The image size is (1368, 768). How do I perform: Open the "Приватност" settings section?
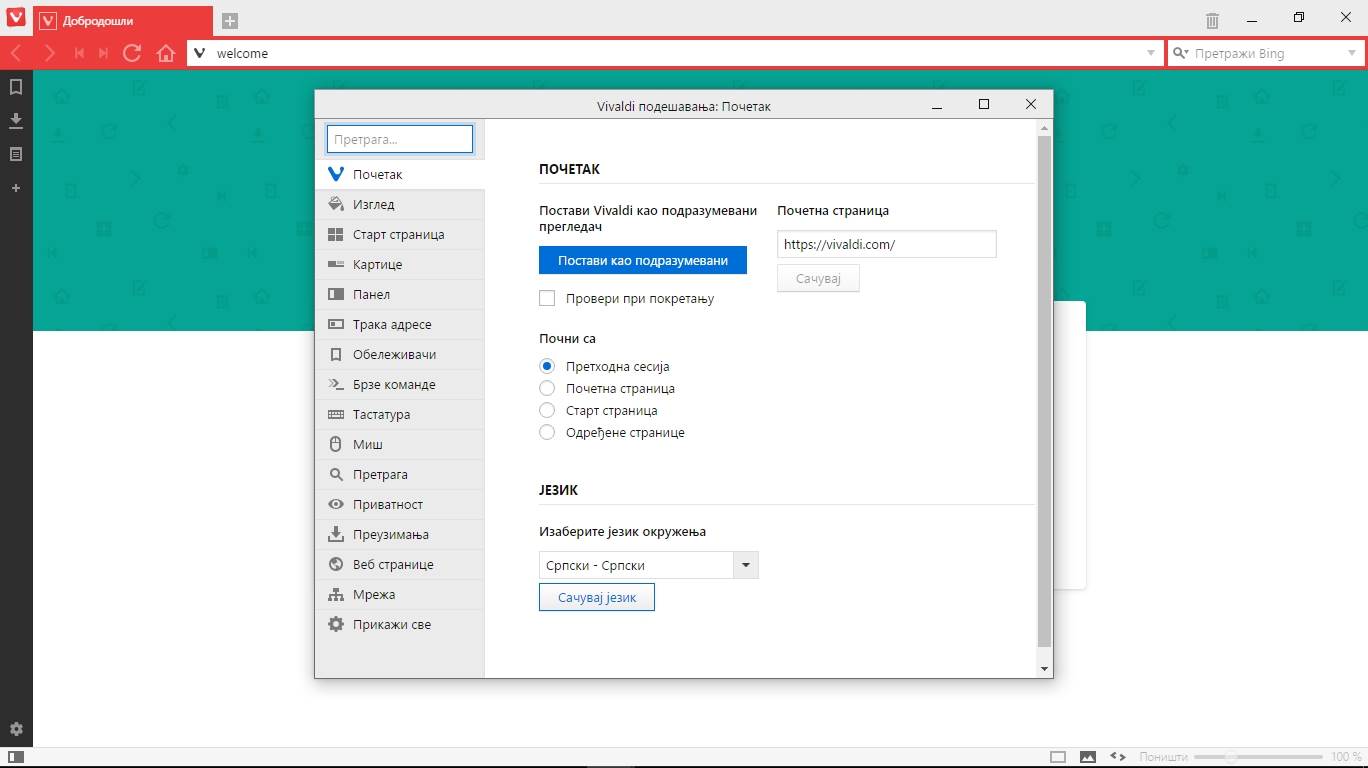pyautogui.click(x=387, y=504)
